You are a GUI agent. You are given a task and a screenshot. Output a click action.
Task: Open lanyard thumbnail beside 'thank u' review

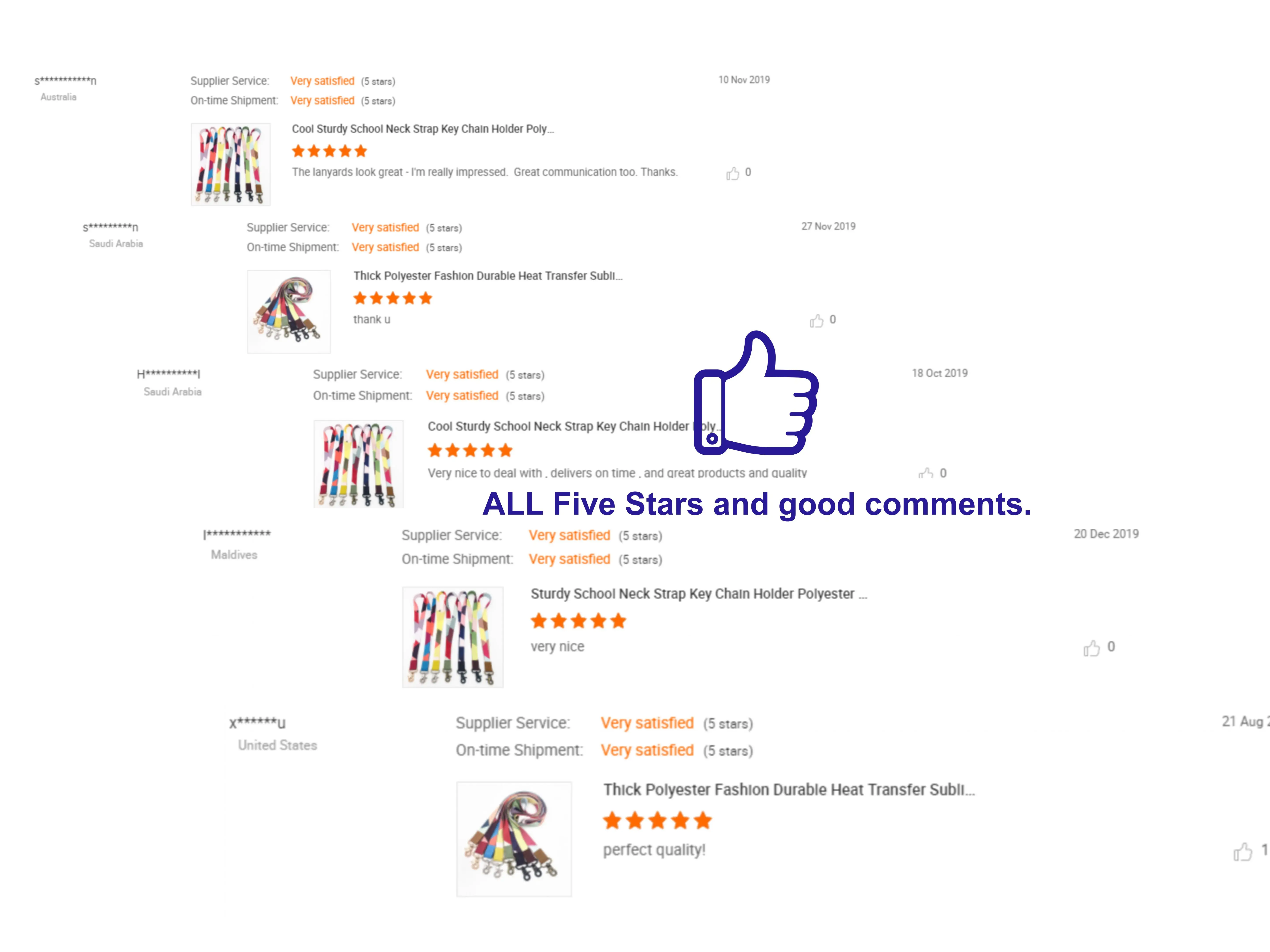point(289,312)
